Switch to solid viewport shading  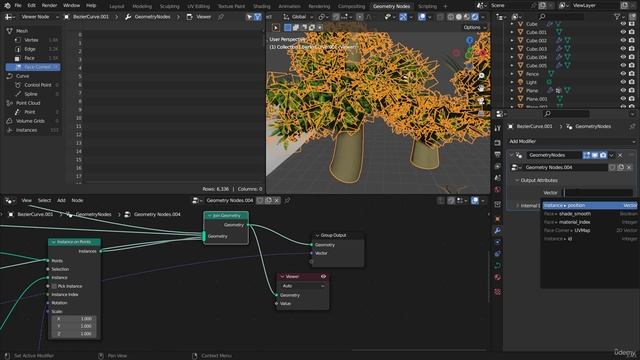point(459,17)
